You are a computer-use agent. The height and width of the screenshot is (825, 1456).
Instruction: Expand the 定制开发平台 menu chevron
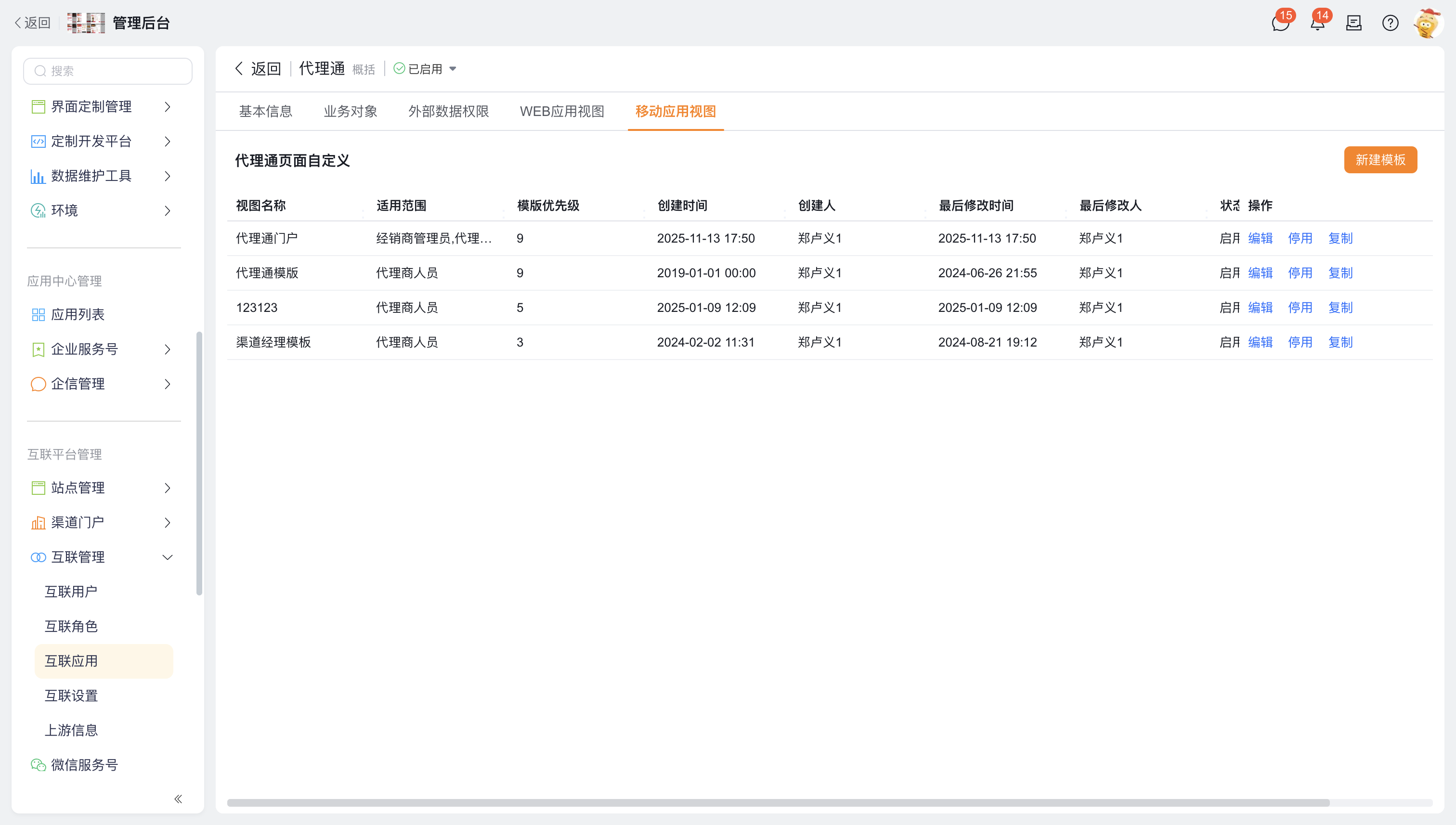168,141
